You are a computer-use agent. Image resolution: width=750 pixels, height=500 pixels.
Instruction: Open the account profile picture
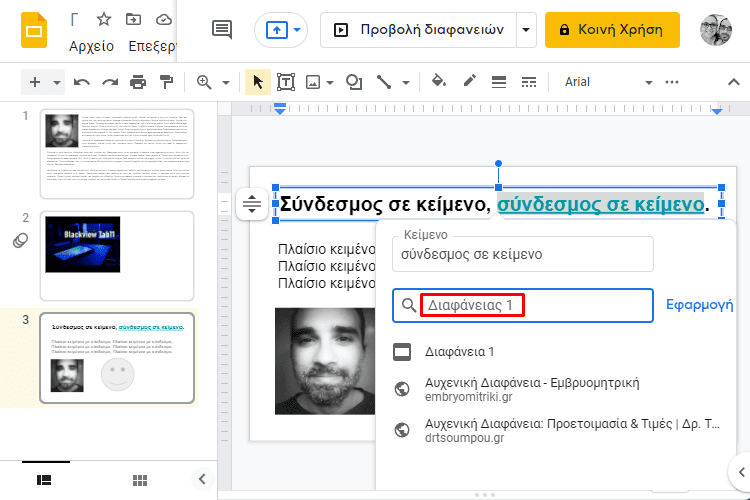716,30
